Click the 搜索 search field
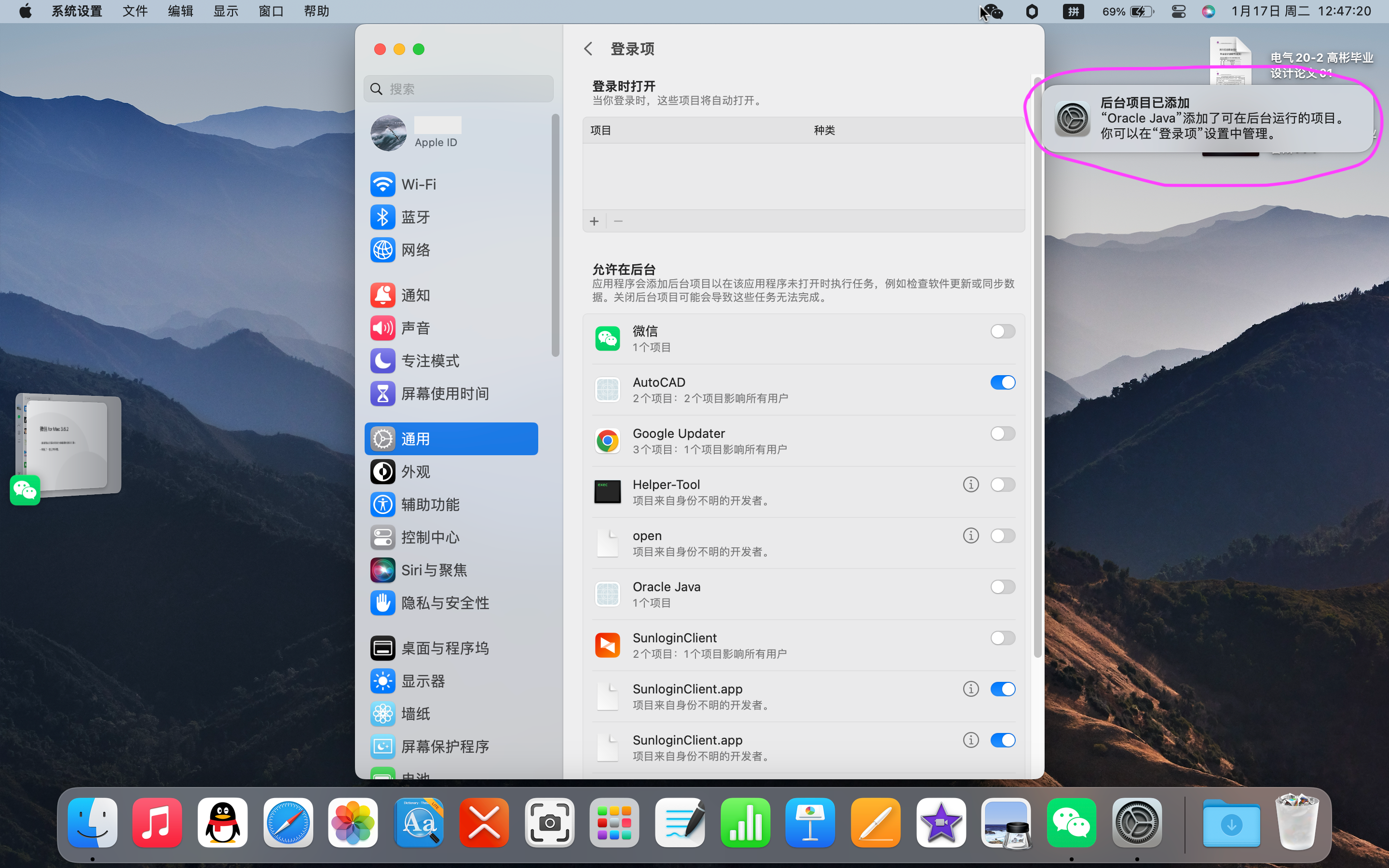The image size is (1389, 868). click(x=459, y=89)
